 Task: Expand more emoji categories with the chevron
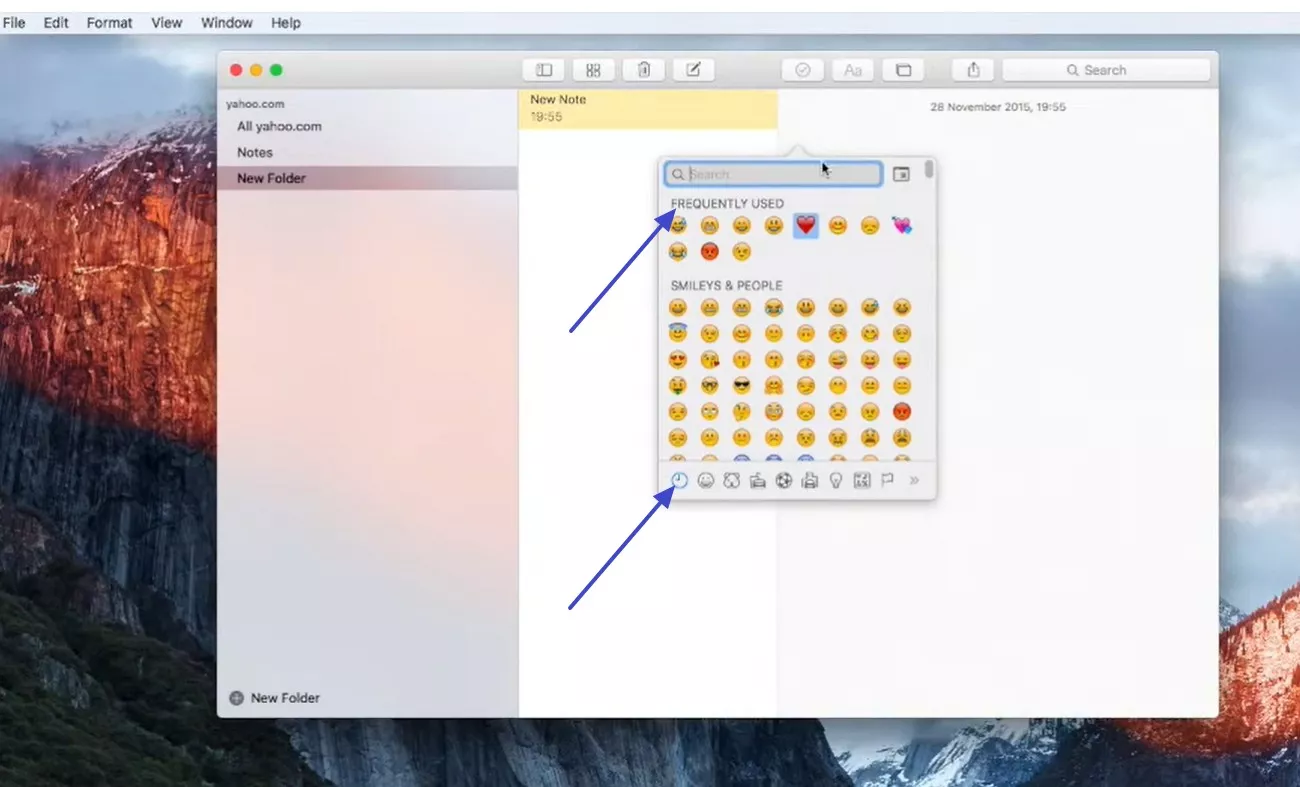913,480
